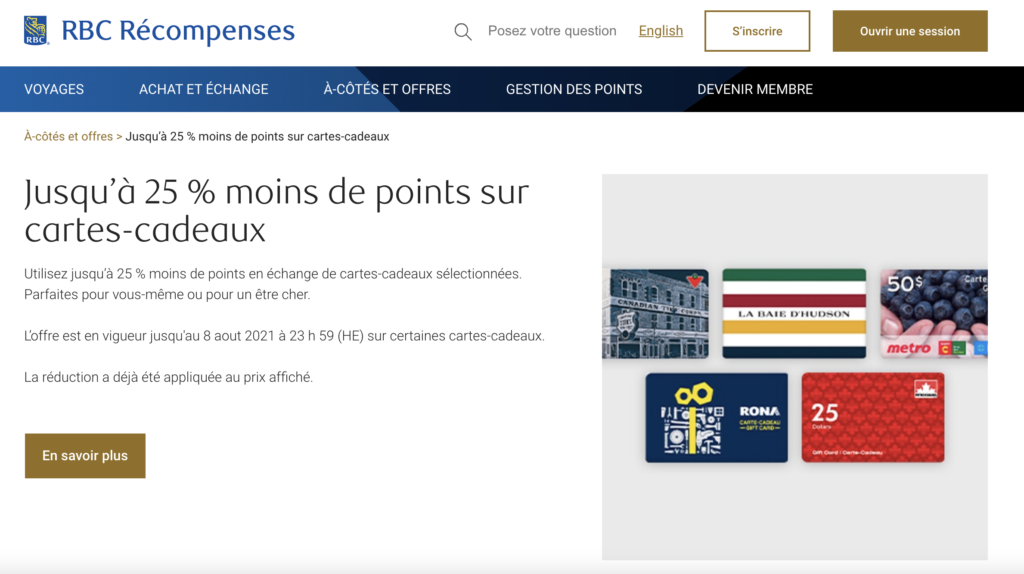Click the text 'La réduction a déjà été appliquée'

168,377
